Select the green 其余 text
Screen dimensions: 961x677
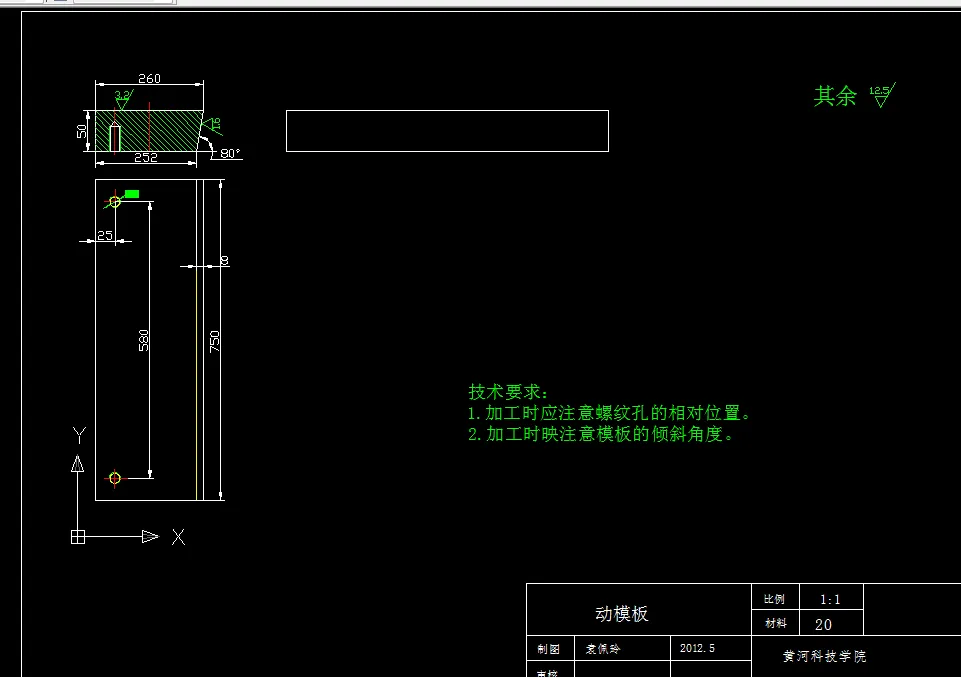(835, 96)
